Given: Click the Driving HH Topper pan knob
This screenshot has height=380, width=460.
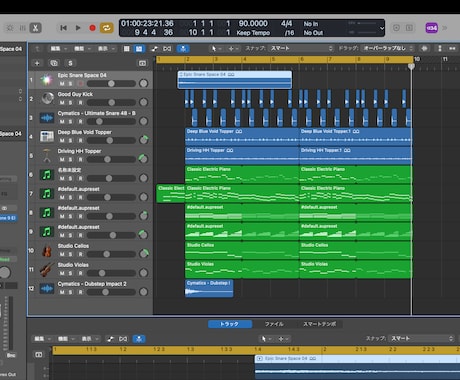Looking at the screenshot, I should click(x=144, y=159).
